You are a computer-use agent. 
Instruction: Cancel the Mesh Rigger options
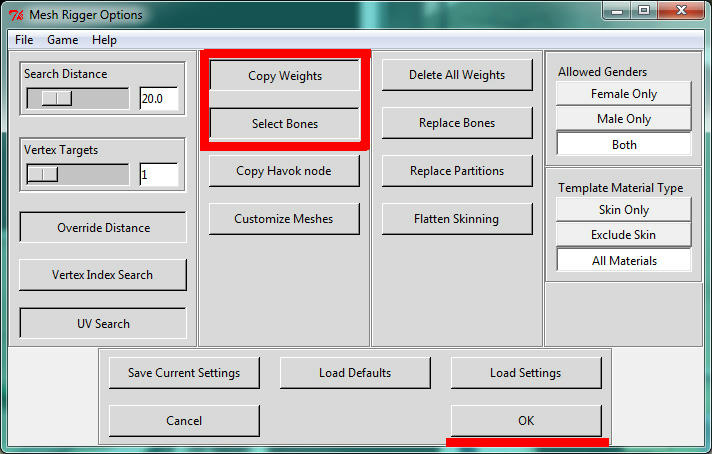tap(184, 421)
